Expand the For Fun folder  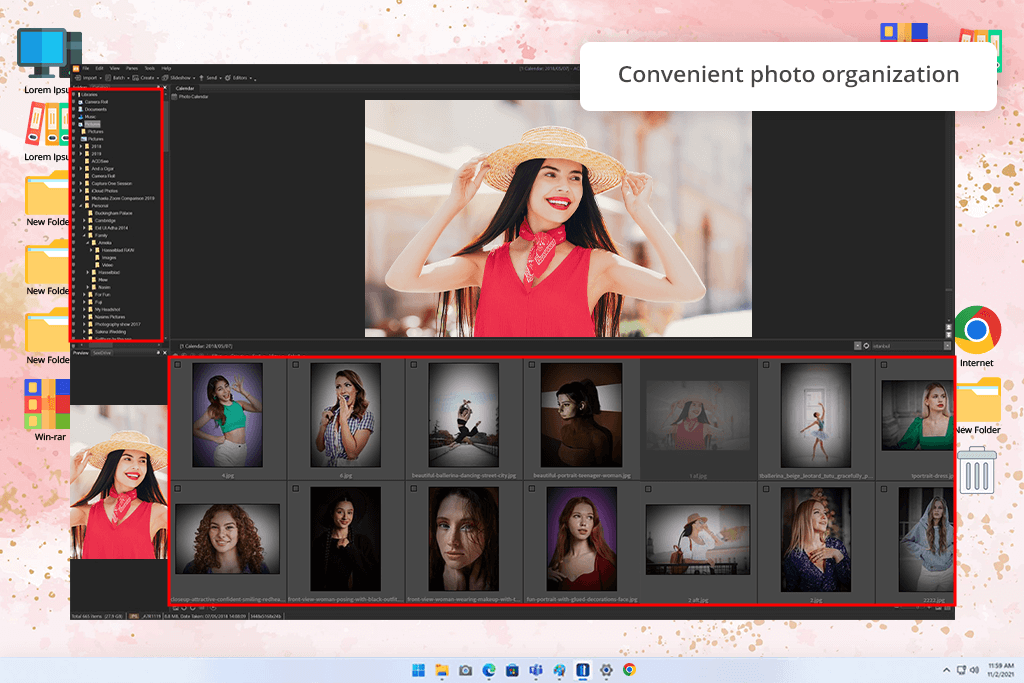point(85,295)
